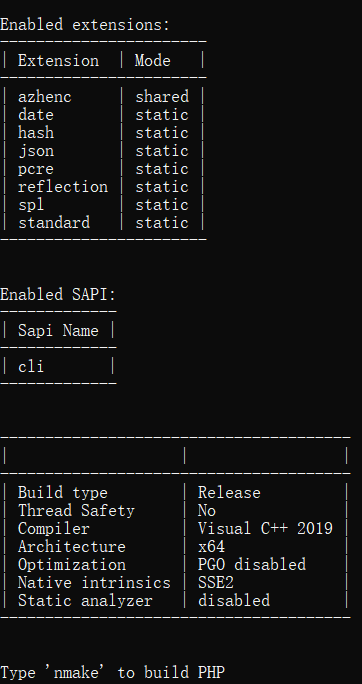Click 'static' mode in the pcre row

click(x=162, y=169)
